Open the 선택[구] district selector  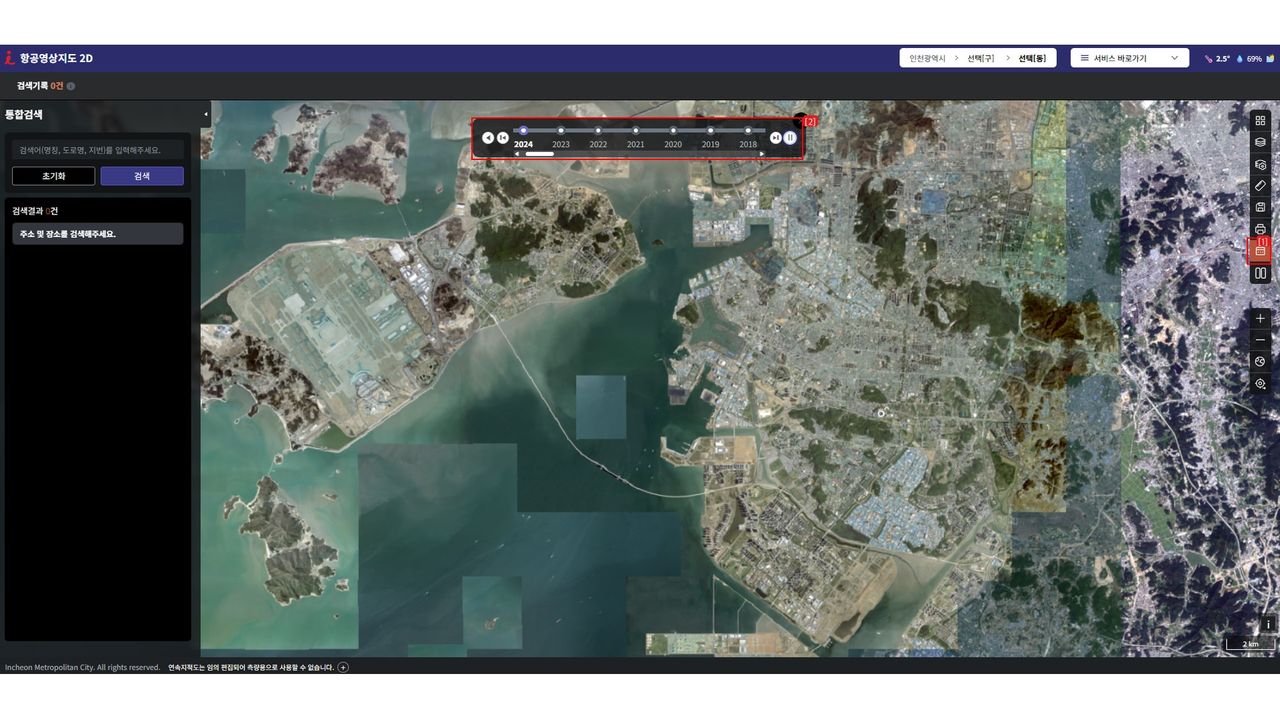pos(980,58)
